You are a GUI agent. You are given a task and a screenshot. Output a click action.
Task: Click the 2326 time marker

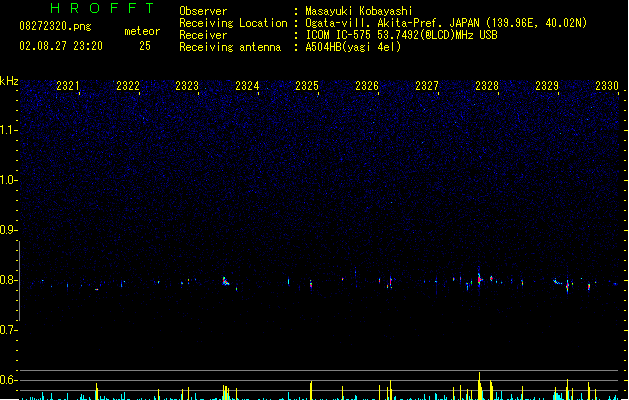click(367, 86)
